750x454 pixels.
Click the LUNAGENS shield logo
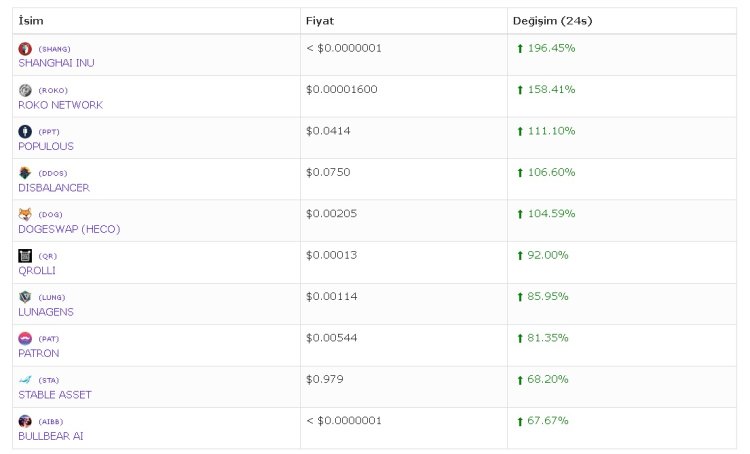coord(25,297)
